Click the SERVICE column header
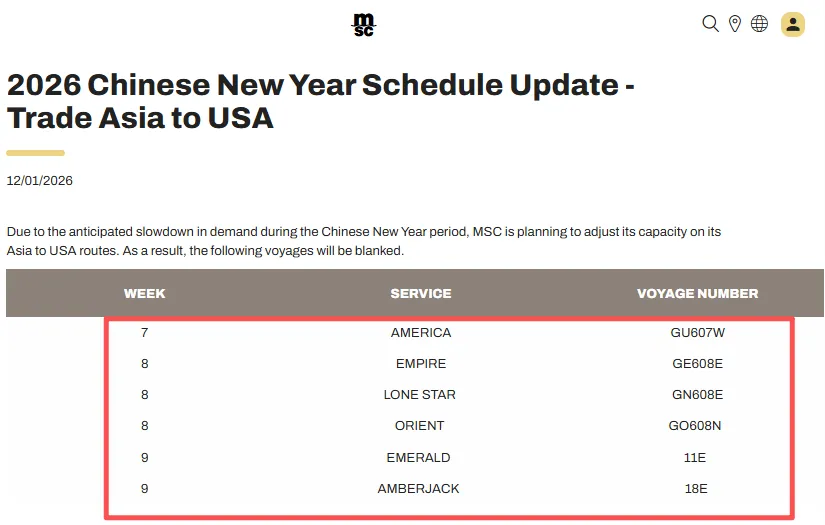The width and height of the screenshot is (825, 525). click(x=420, y=294)
